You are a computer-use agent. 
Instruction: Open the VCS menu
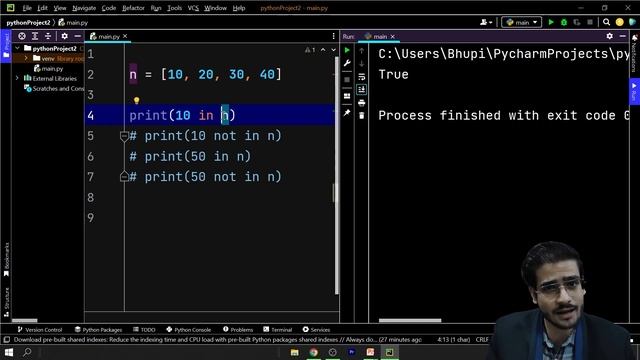[193, 8]
